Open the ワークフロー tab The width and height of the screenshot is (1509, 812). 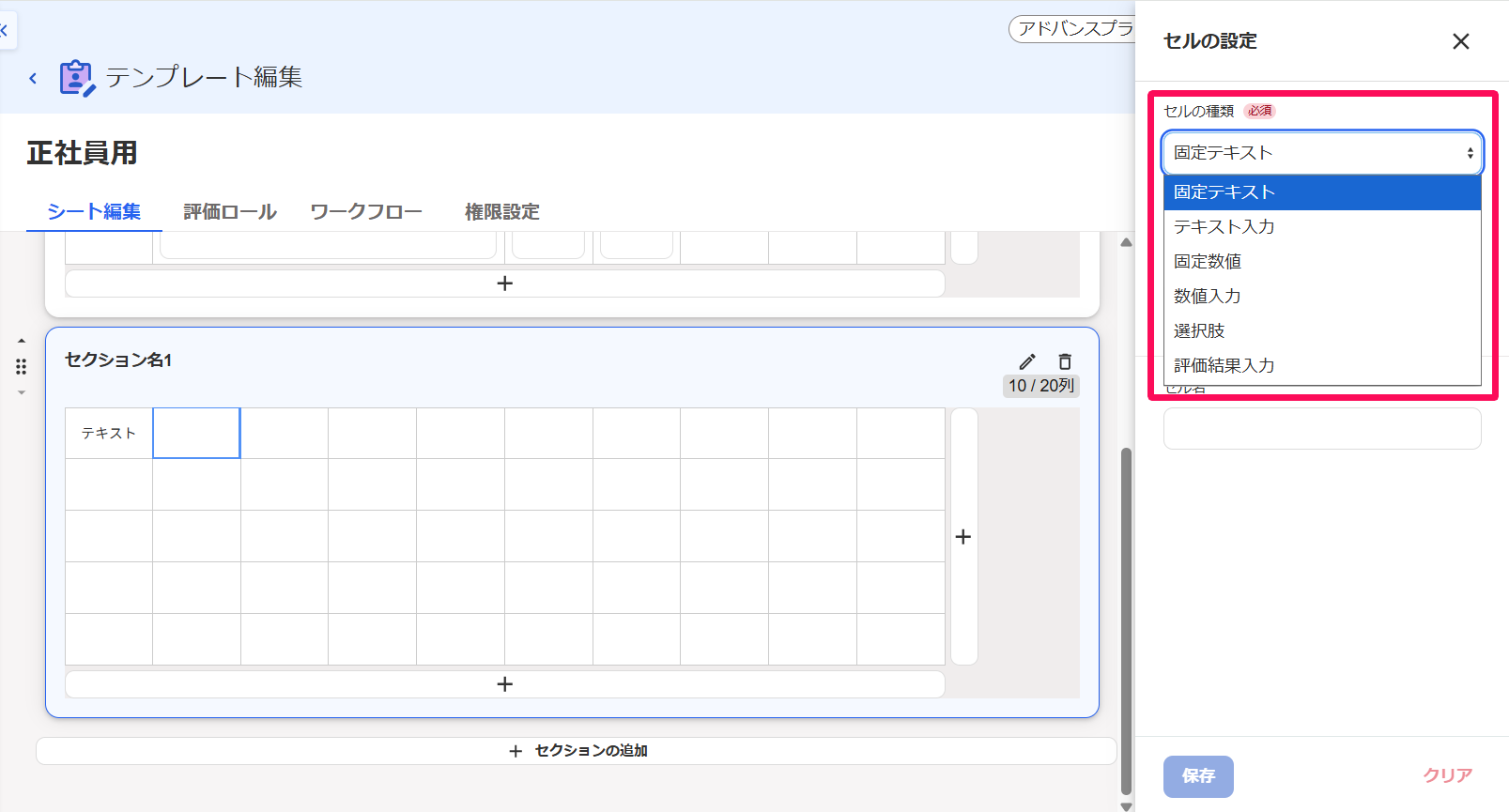(366, 212)
